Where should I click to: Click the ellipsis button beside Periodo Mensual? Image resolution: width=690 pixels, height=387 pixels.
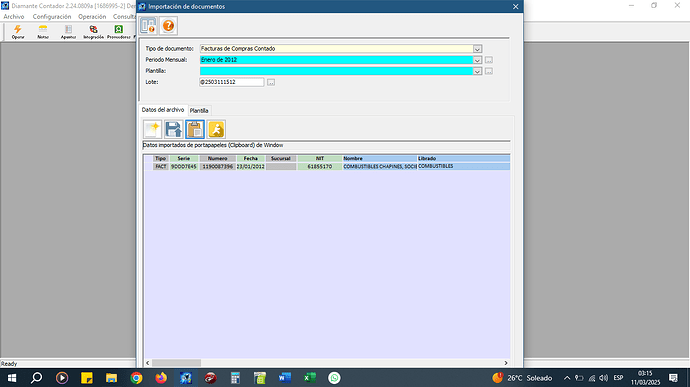coord(489,60)
